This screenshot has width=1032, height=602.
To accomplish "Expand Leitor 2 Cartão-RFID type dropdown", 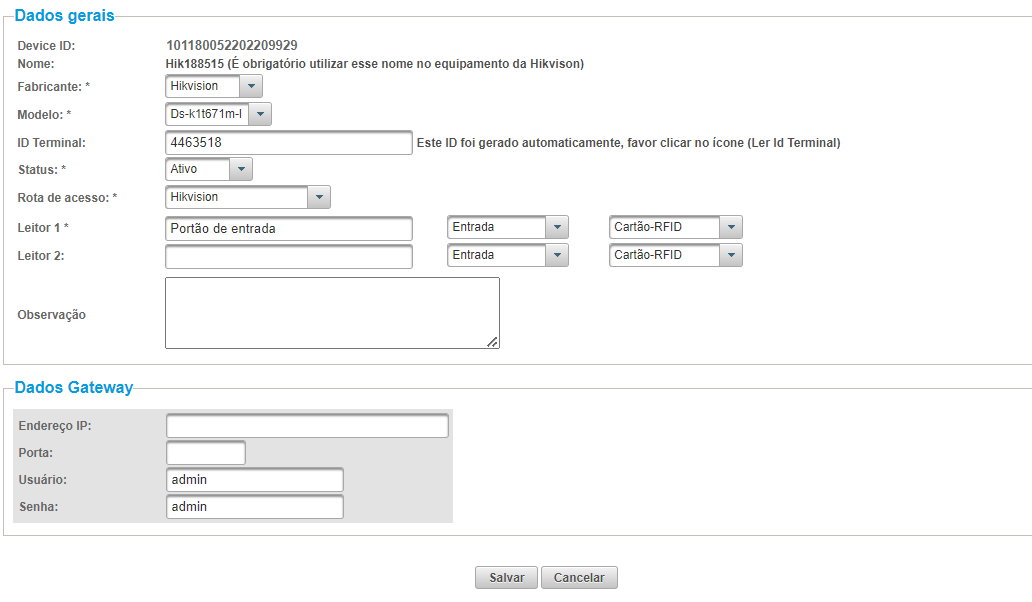I will pyautogui.click(x=675, y=255).
